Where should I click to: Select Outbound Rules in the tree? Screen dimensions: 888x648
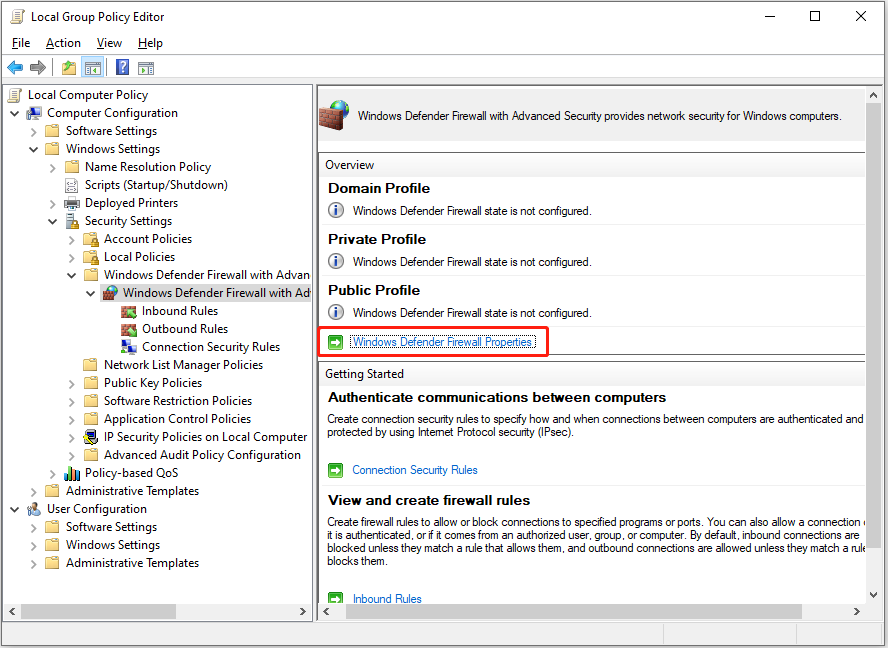(185, 329)
